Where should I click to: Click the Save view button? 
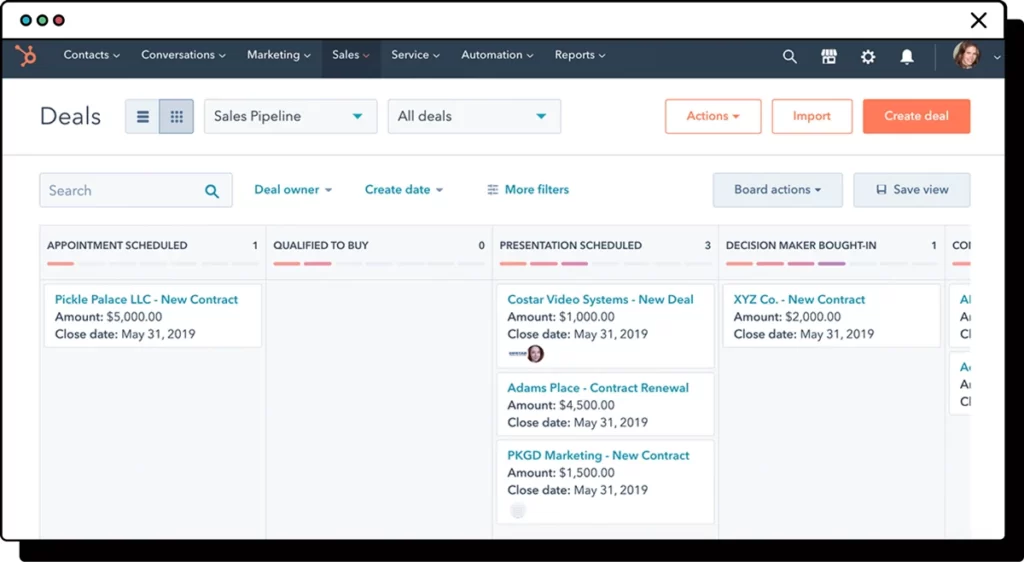[911, 190]
